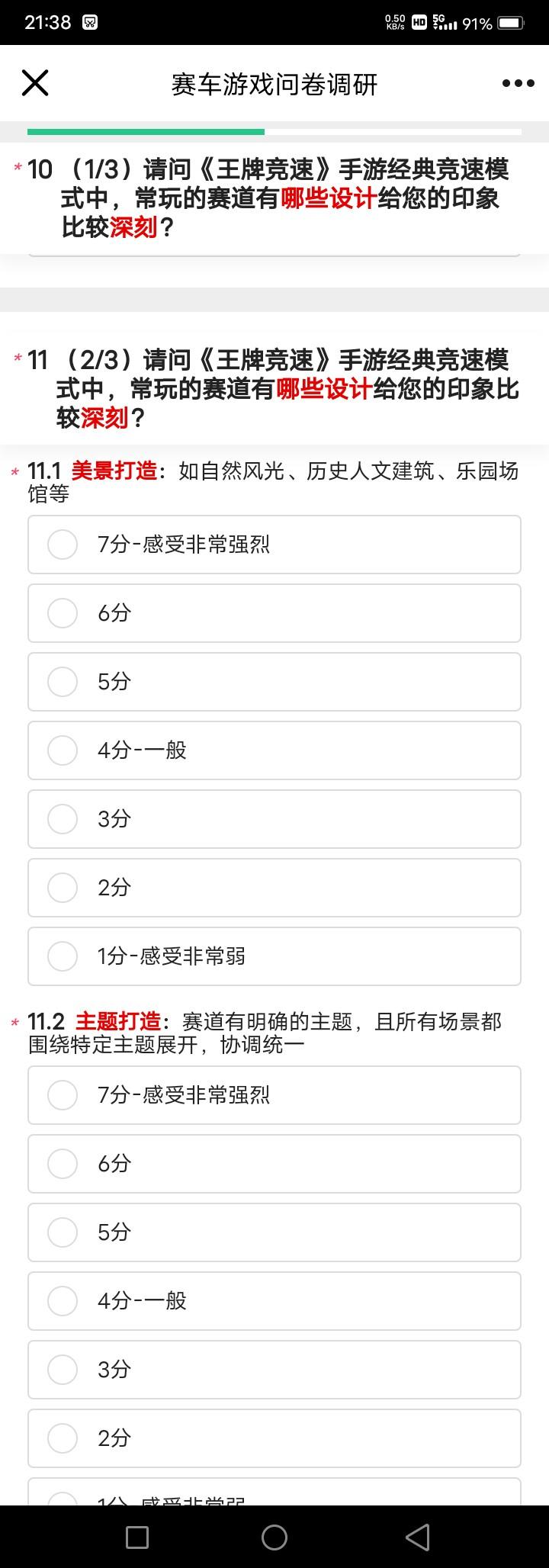Viewport: 549px width, 1568px height.
Task: Select 2分 under 11.2 主题打造
Action: click(x=274, y=1438)
